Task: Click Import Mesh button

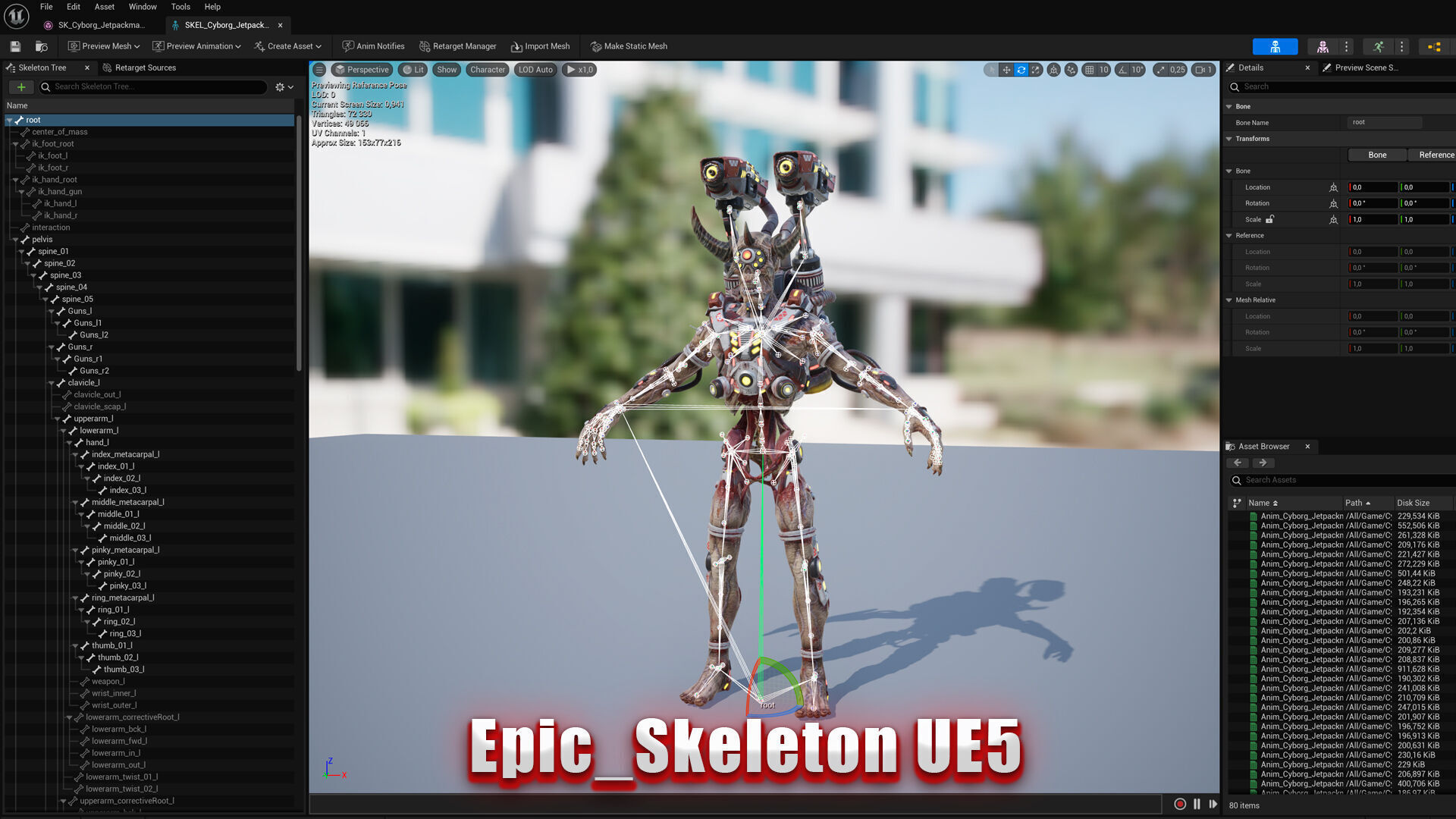Action: 540,46
